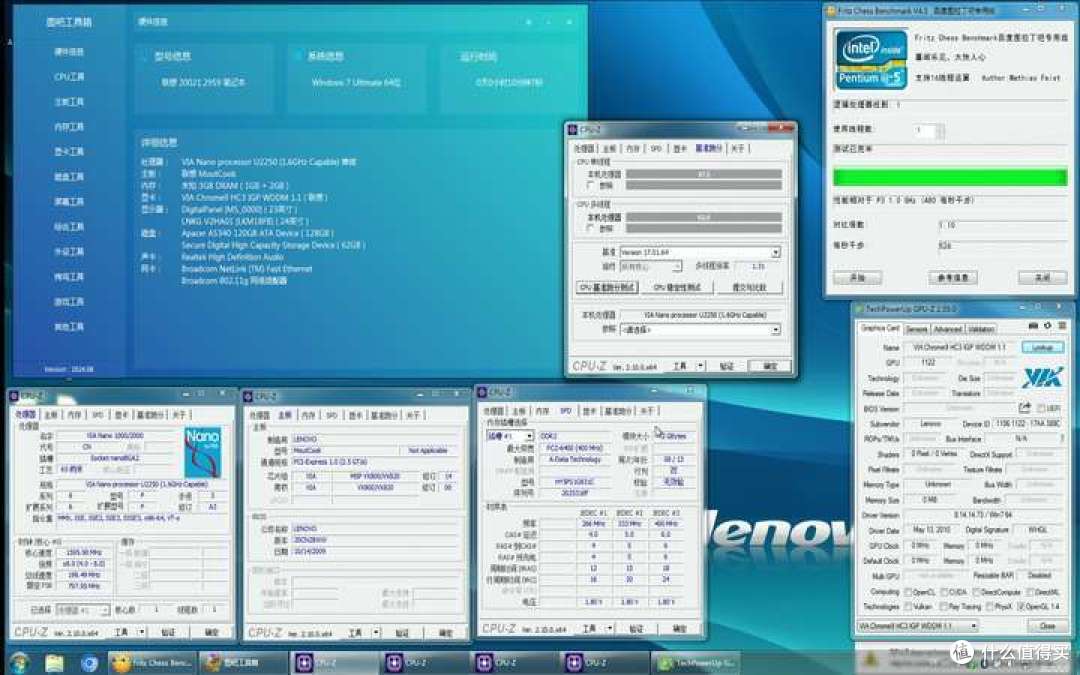
Task: Open tools dropdown arrow in mainboard CPU-Z window
Action: coord(376,632)
